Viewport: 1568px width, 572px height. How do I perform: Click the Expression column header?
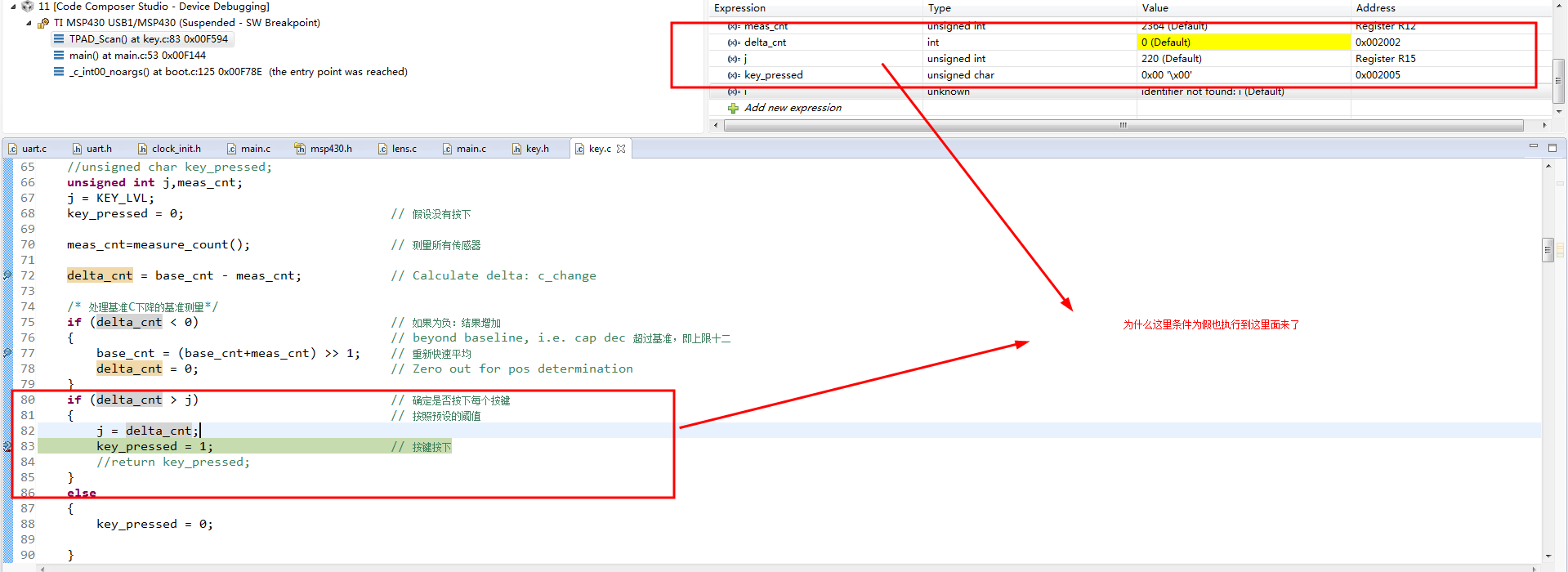click(816, 8)
